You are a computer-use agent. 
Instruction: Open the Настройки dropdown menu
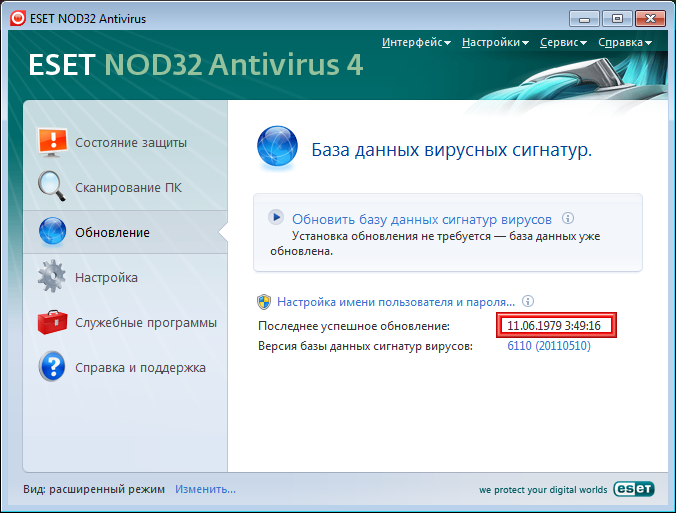point(495,42)
